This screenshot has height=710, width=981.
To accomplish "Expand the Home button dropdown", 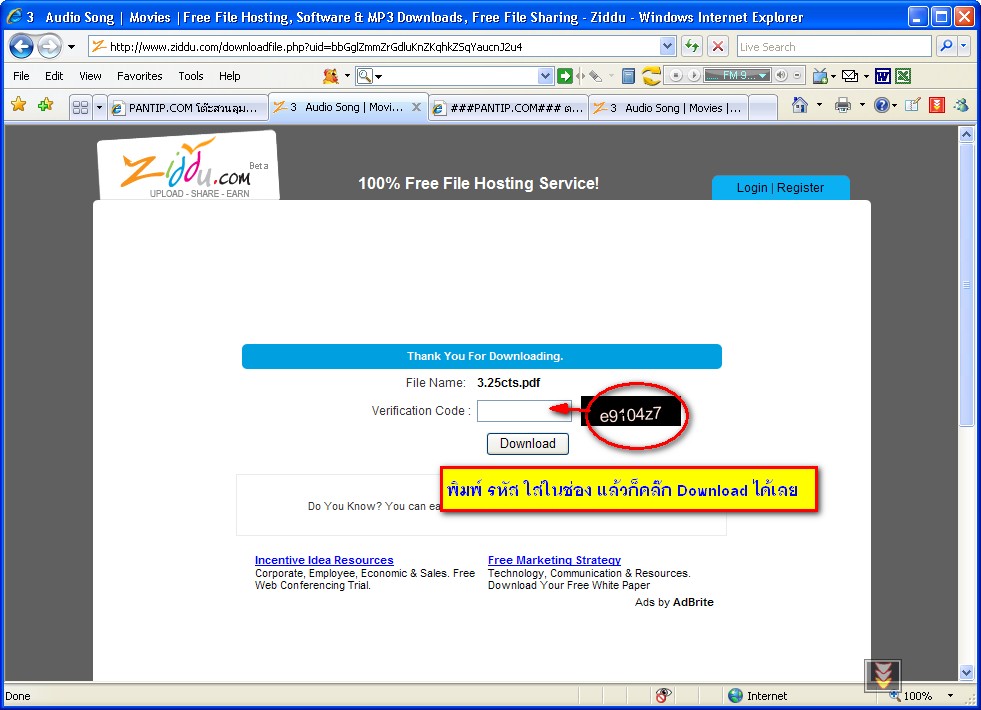I will [819, 105].
